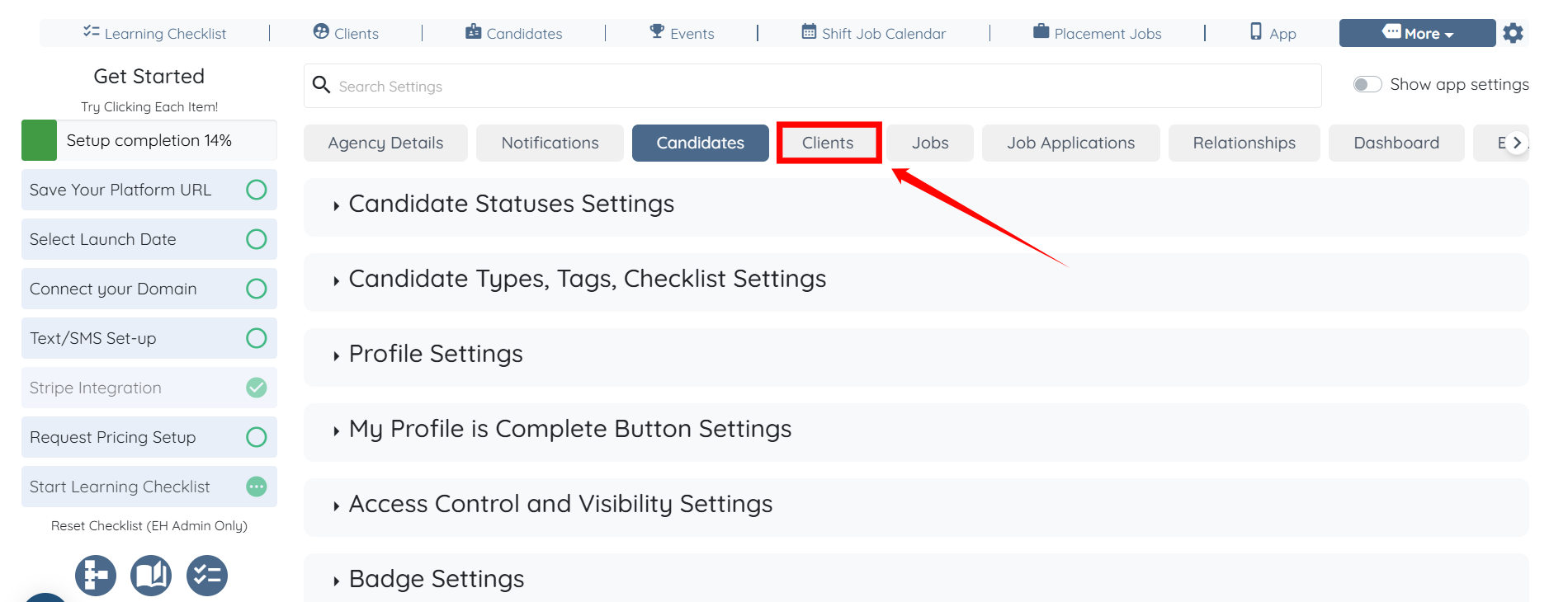Check the Save Your Platform URL circle
The width and height of the screenshot is (1568, 602).
click(x=257, y=190)
